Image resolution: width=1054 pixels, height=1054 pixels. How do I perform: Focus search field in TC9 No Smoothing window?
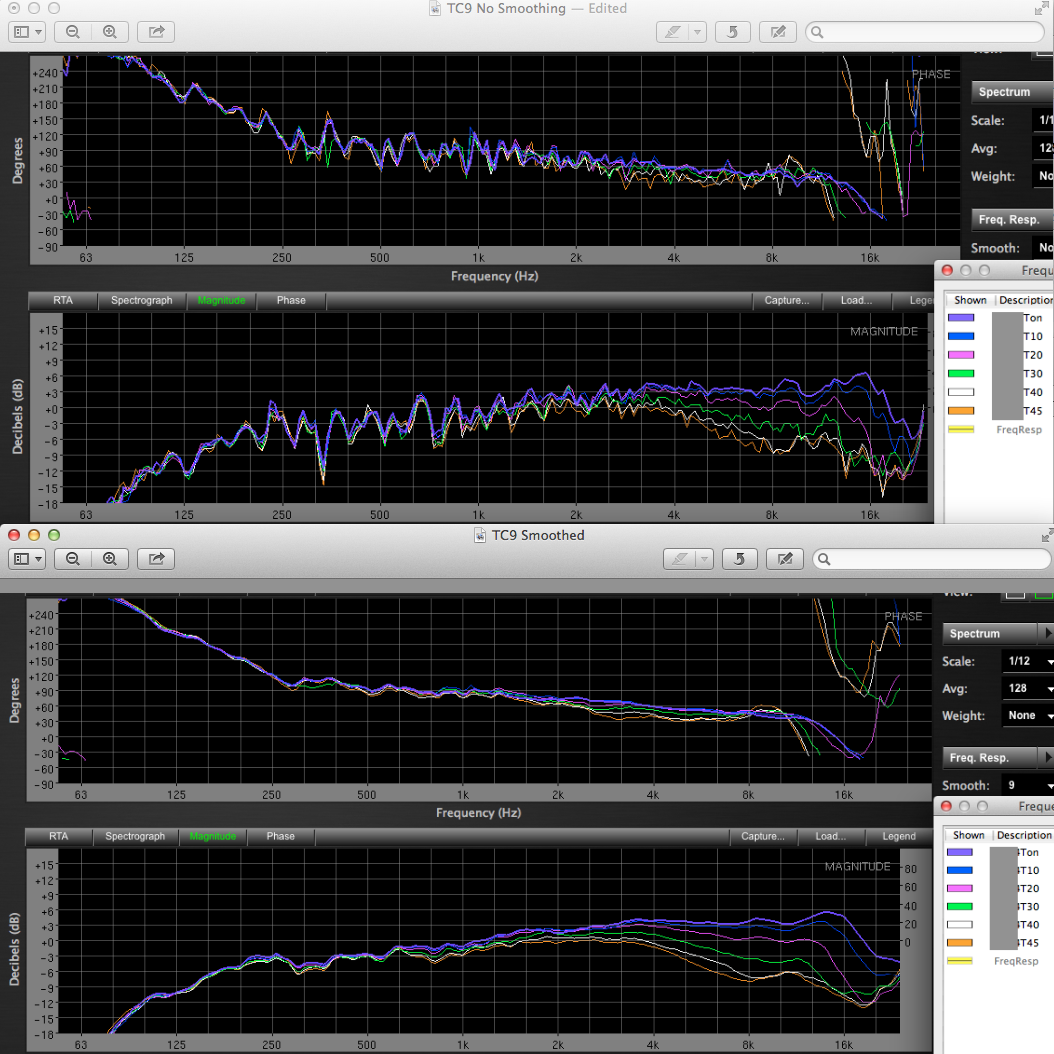(x=925, y=32)
